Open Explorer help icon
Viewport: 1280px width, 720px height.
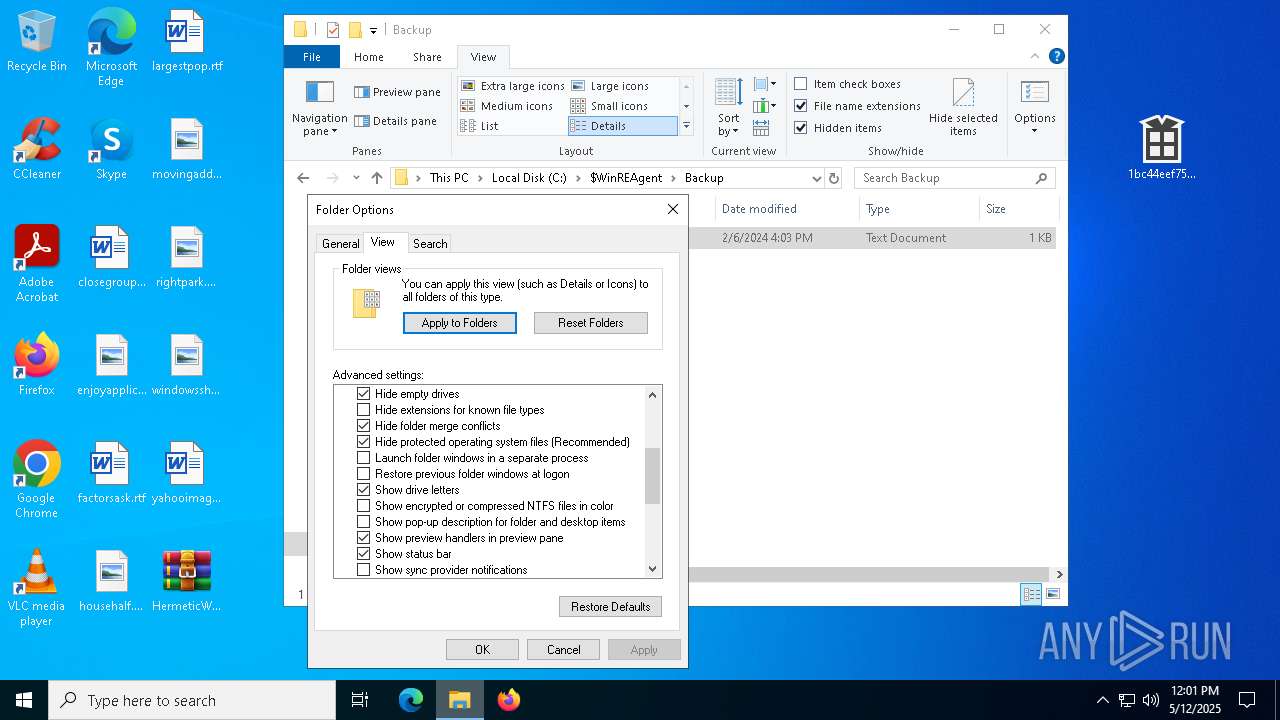(x=1056, y=57)
